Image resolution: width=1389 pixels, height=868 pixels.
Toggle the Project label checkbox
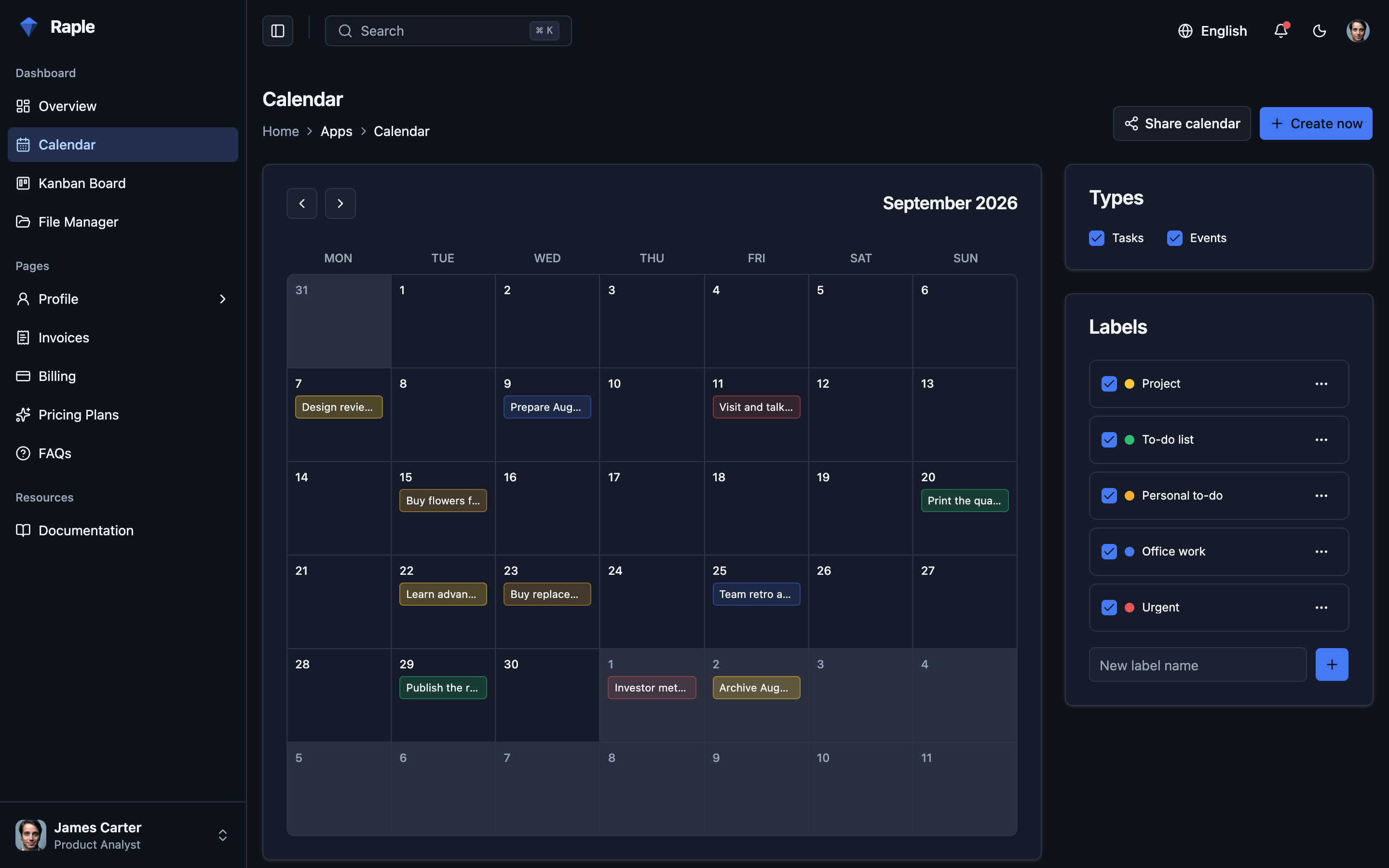point(1109,384)
